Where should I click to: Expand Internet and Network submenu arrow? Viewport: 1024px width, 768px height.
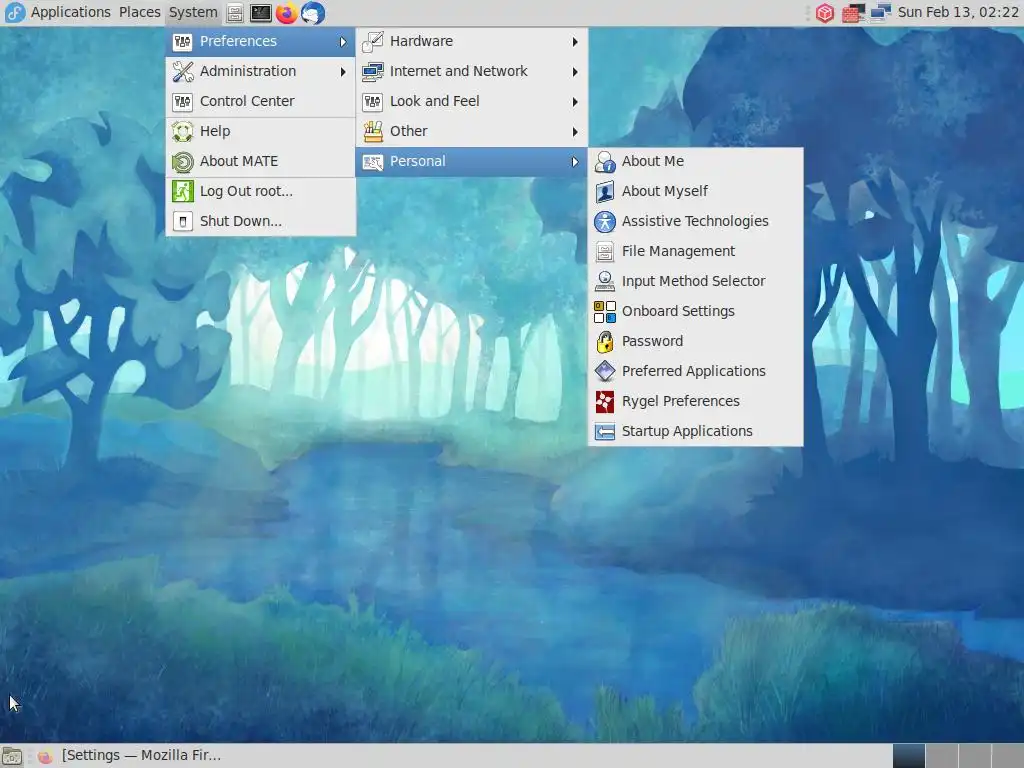tap(575, 72)
